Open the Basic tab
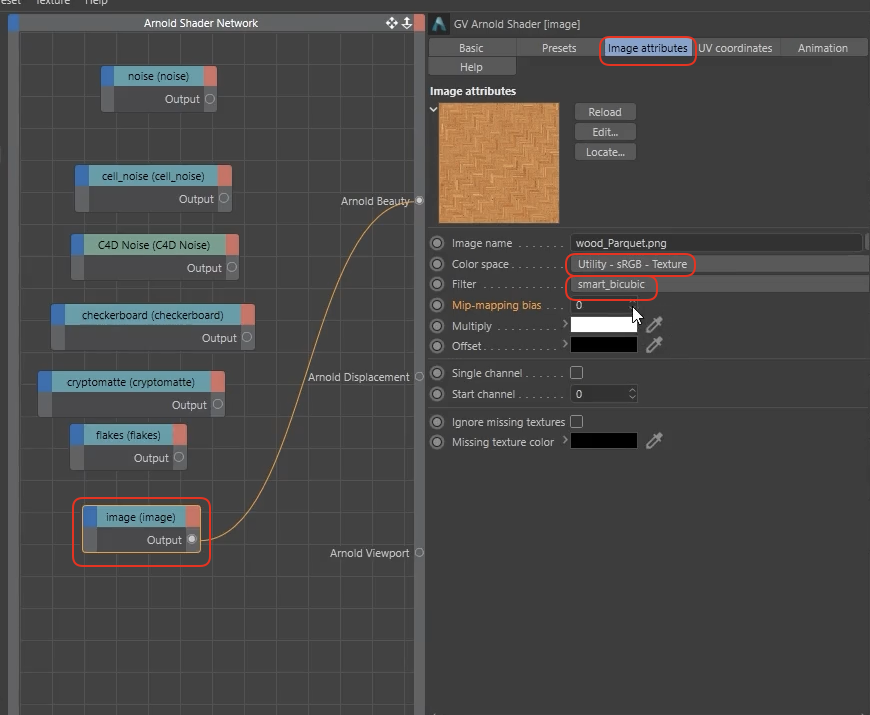The image size is (870, 715). click(x=471, y=48)
